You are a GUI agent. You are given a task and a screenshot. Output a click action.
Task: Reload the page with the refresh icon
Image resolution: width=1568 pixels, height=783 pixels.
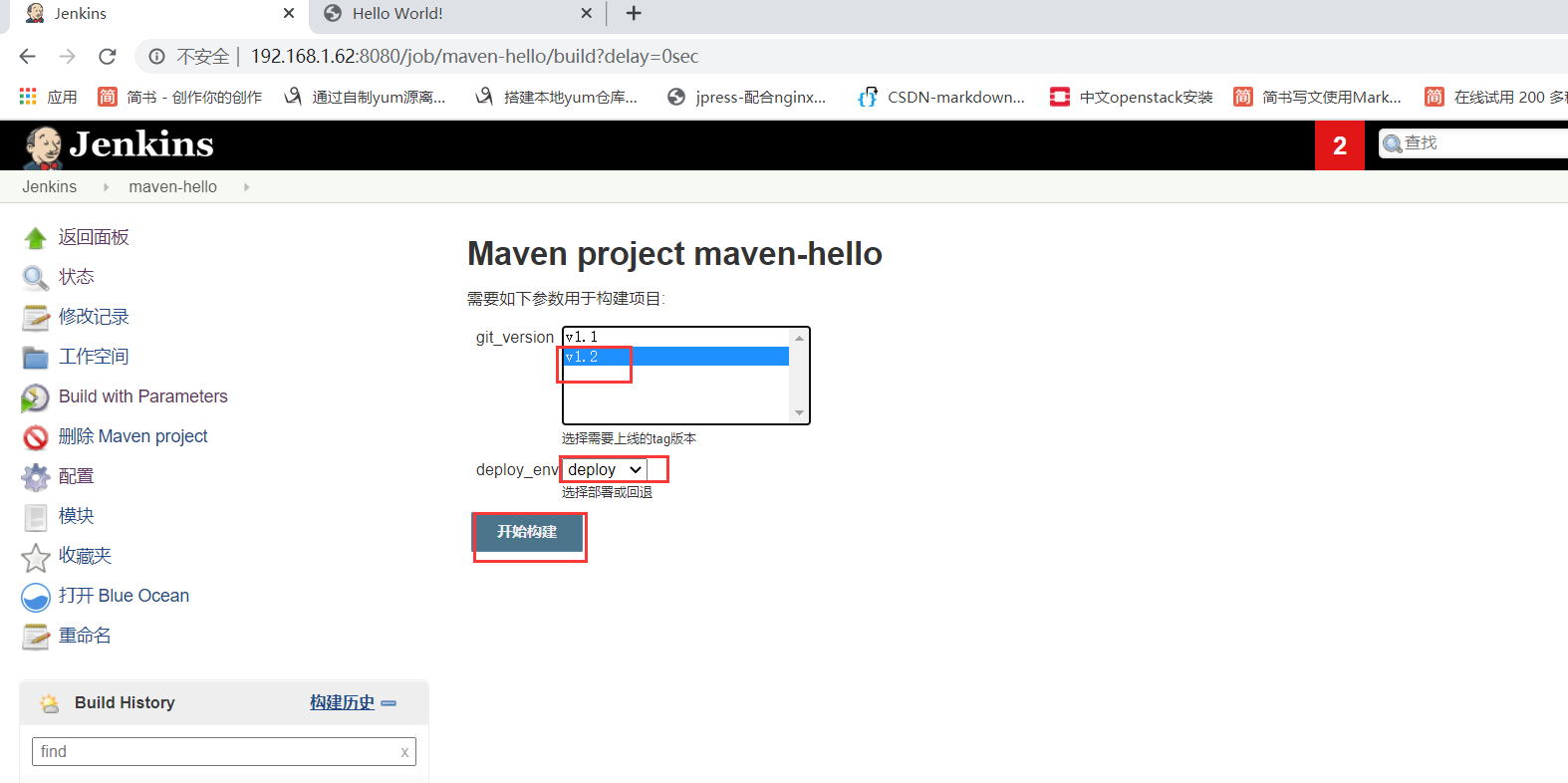click(x=108, y=57)
